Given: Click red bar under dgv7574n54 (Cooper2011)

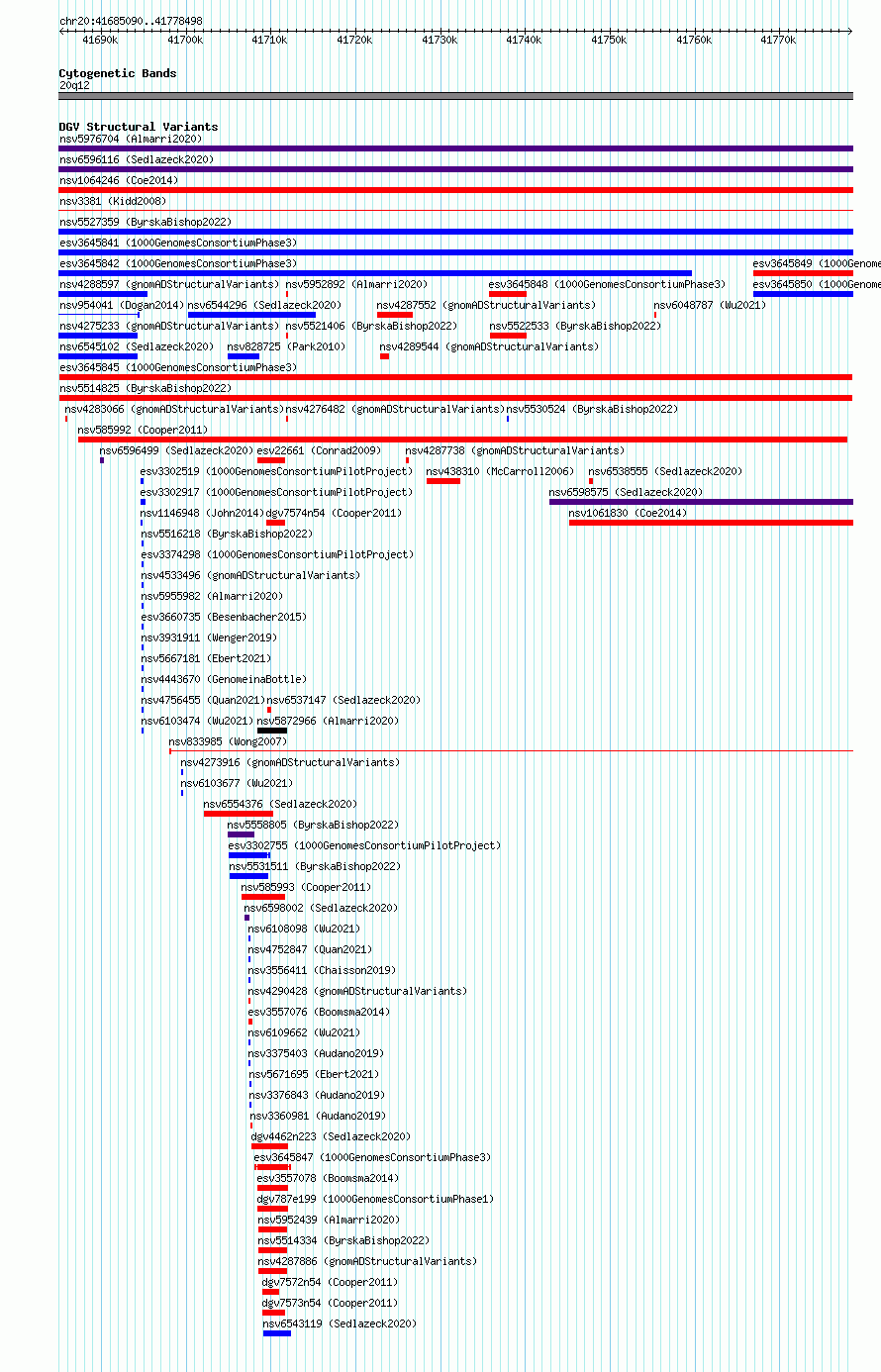Looking at the screenshot, I should click(276, 523).
